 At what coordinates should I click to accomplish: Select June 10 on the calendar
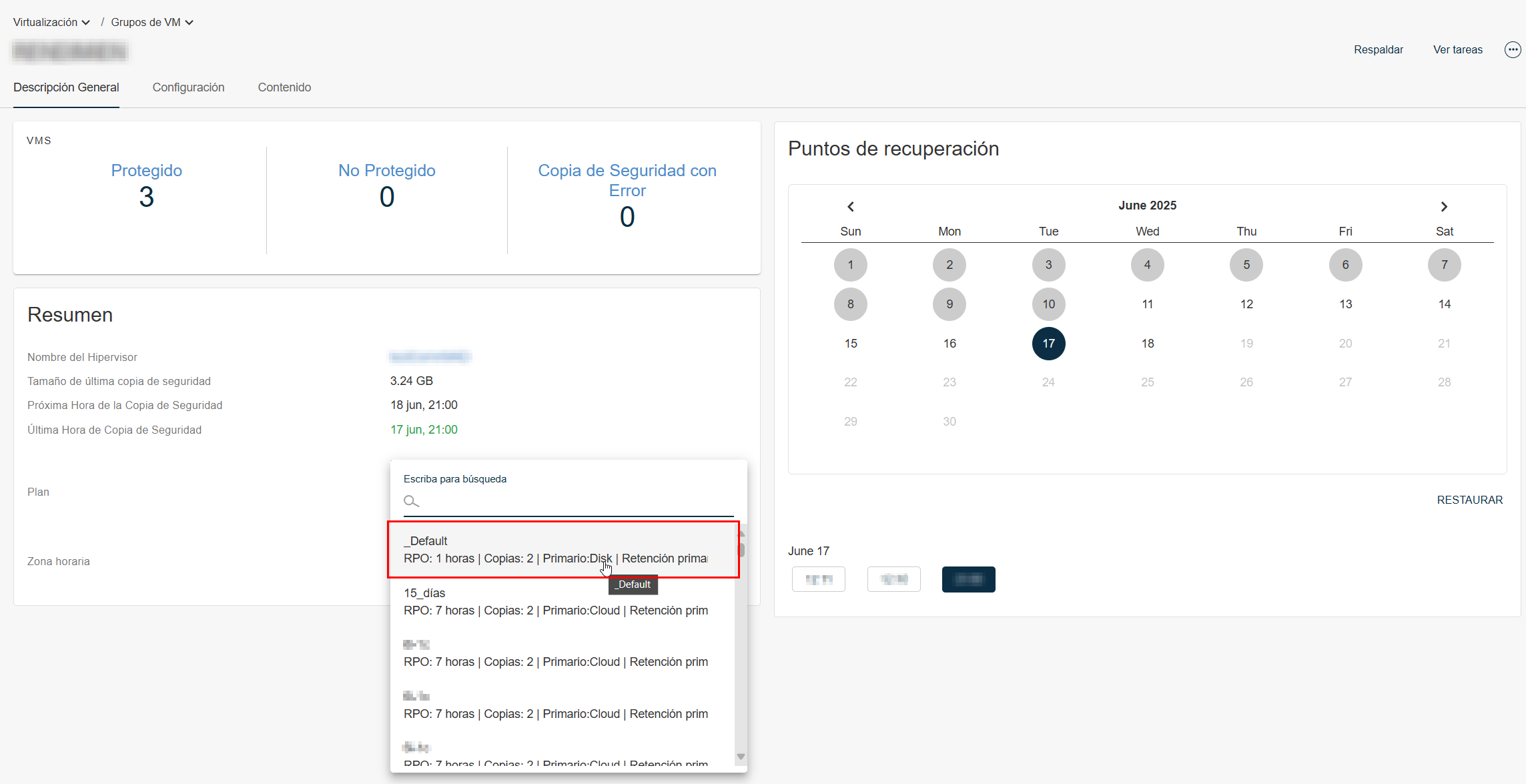1048,304
